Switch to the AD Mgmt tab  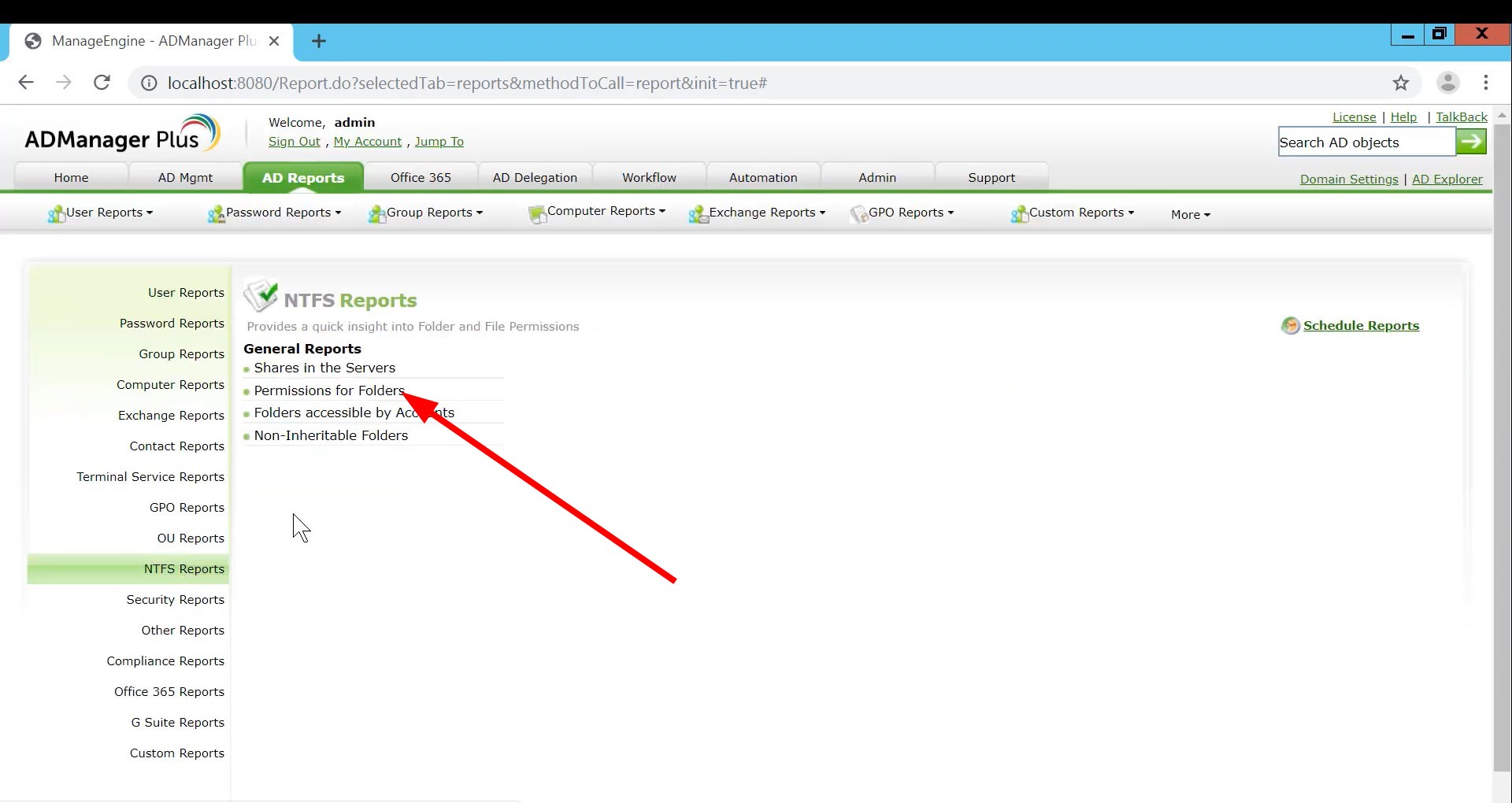pyautogui.click(x=185, y=177)
